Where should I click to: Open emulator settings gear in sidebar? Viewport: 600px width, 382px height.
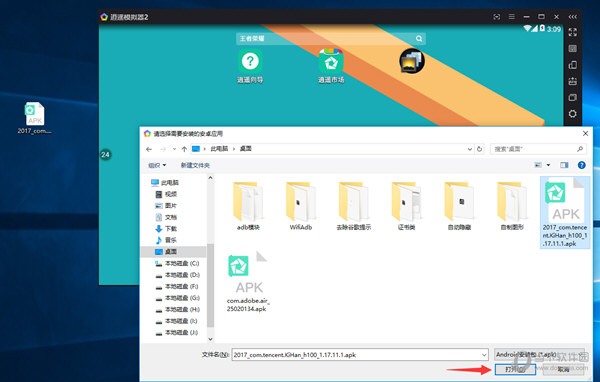(x=572, y=114)
